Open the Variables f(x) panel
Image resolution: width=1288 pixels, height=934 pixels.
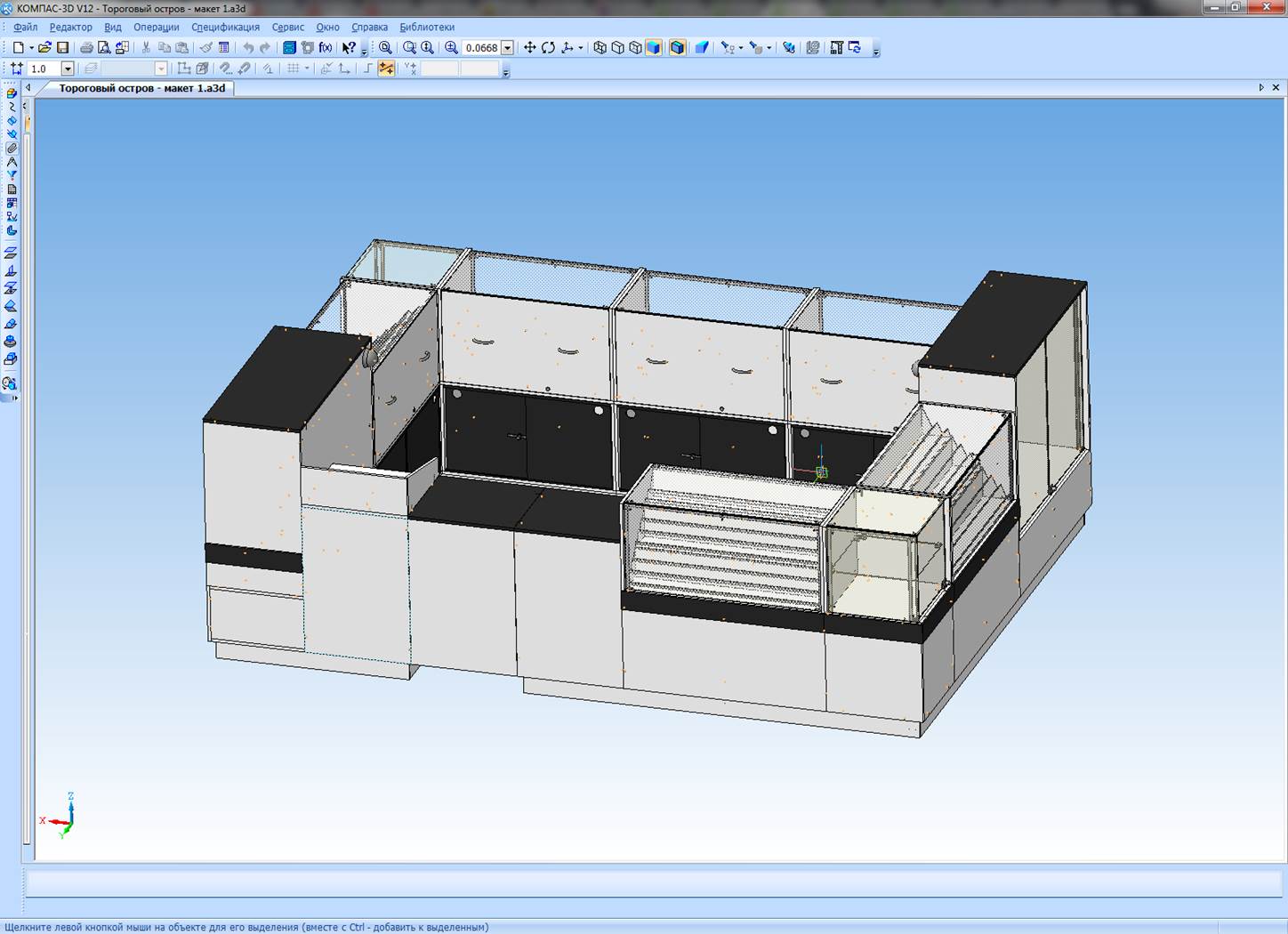[326, 48]
